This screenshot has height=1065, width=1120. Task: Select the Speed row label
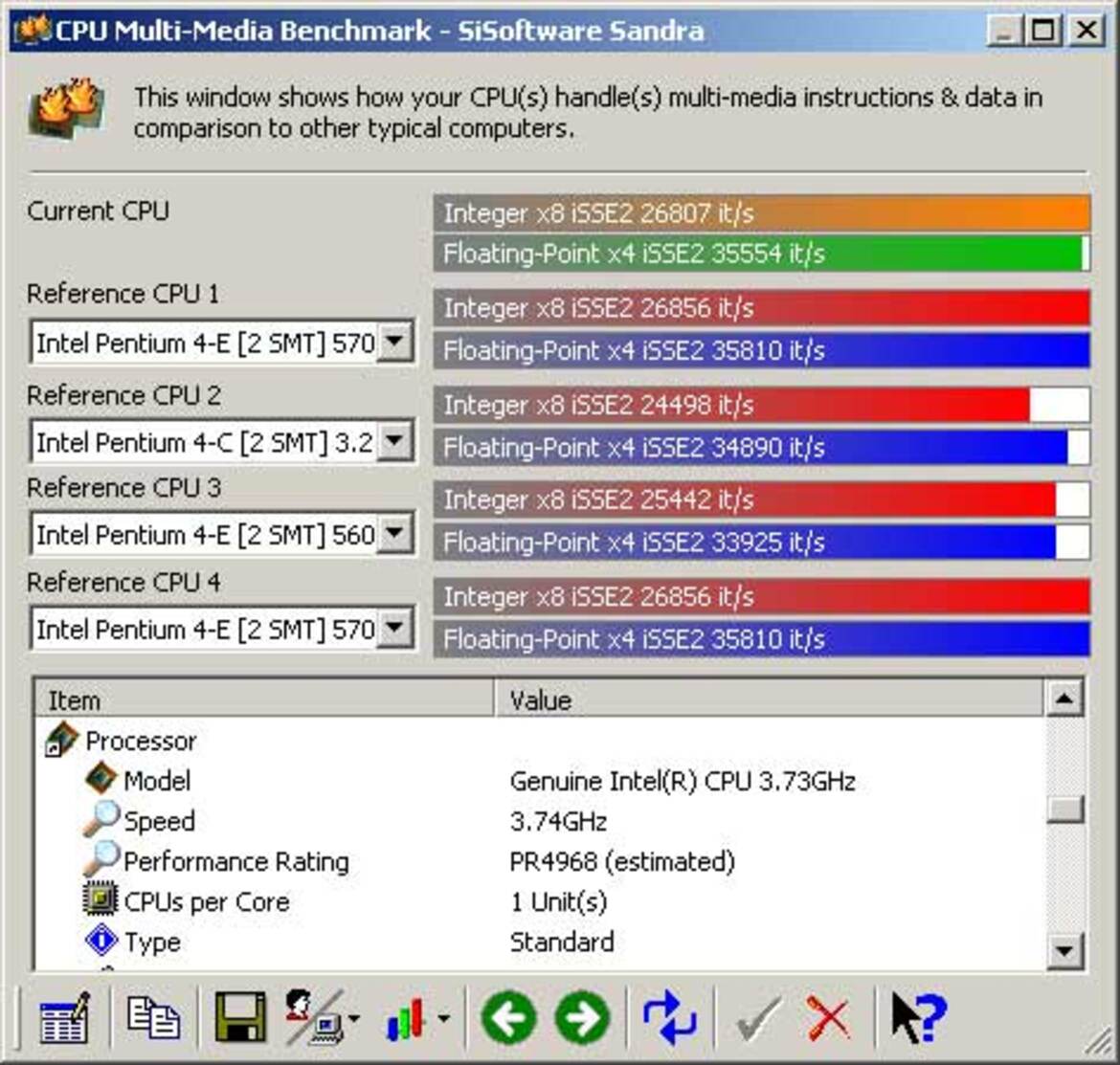pos(159,822)
